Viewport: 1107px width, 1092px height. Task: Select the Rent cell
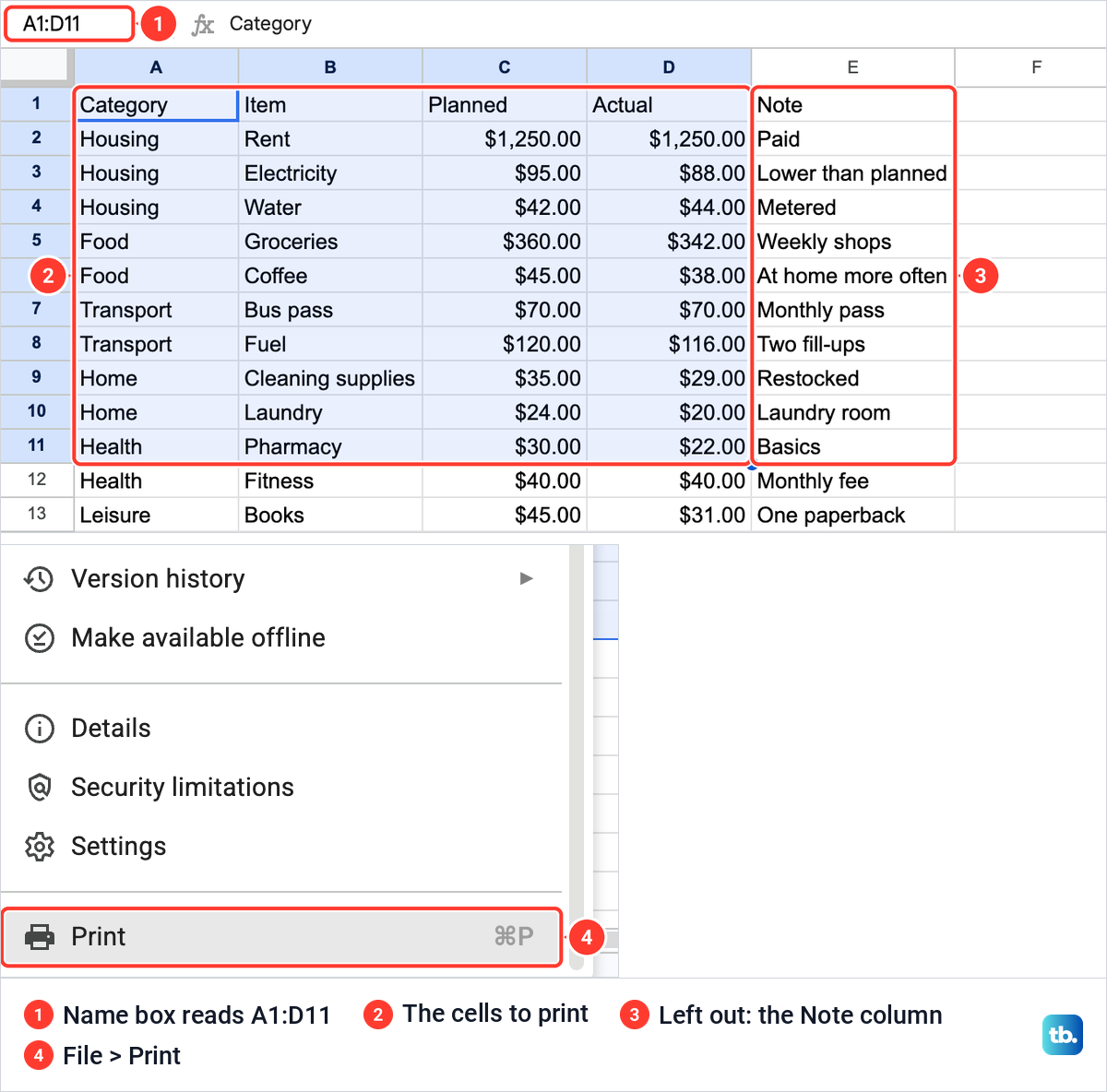(x=330, y=138)
